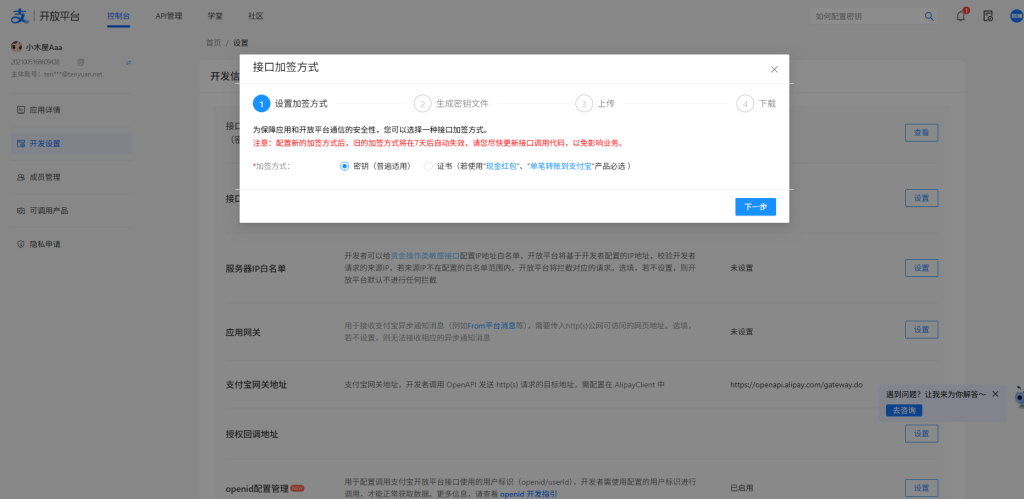Image resolution: width=1024 pixels, height=499 pixels.
Task: Click 下一步 button
Action: click(x=756, y=207)
